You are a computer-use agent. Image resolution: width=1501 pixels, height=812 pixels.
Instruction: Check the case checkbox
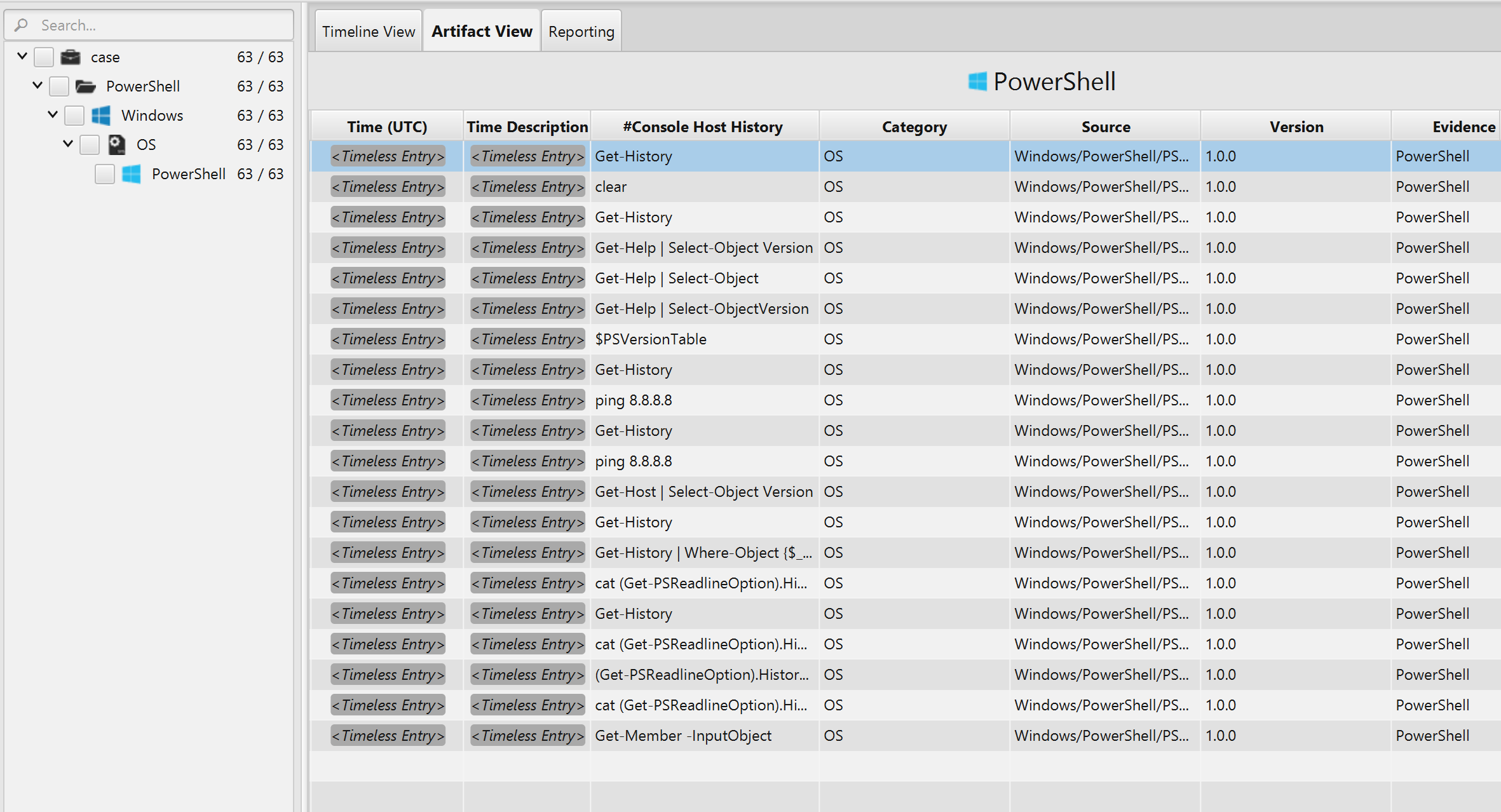pyautogui.click(x=44, y=57)
